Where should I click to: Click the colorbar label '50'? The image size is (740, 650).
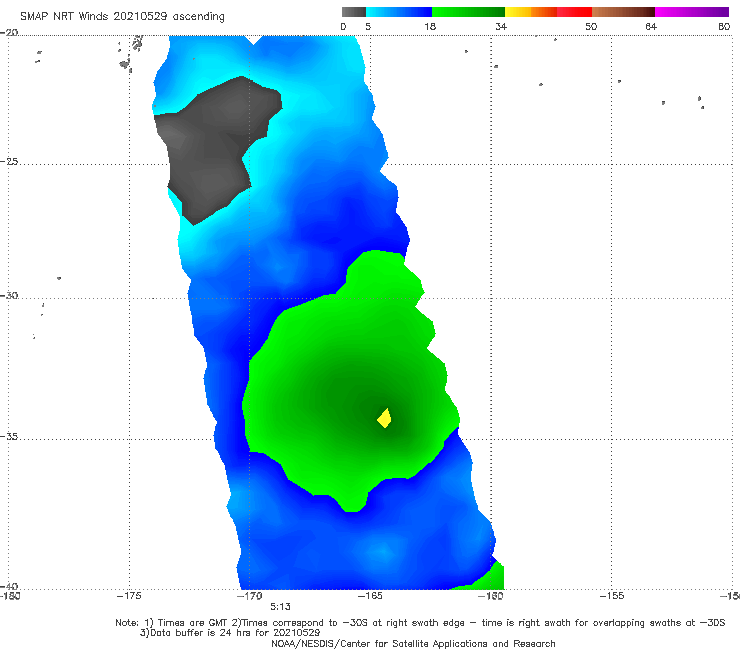pyautogui.click(x=591, y=27)
